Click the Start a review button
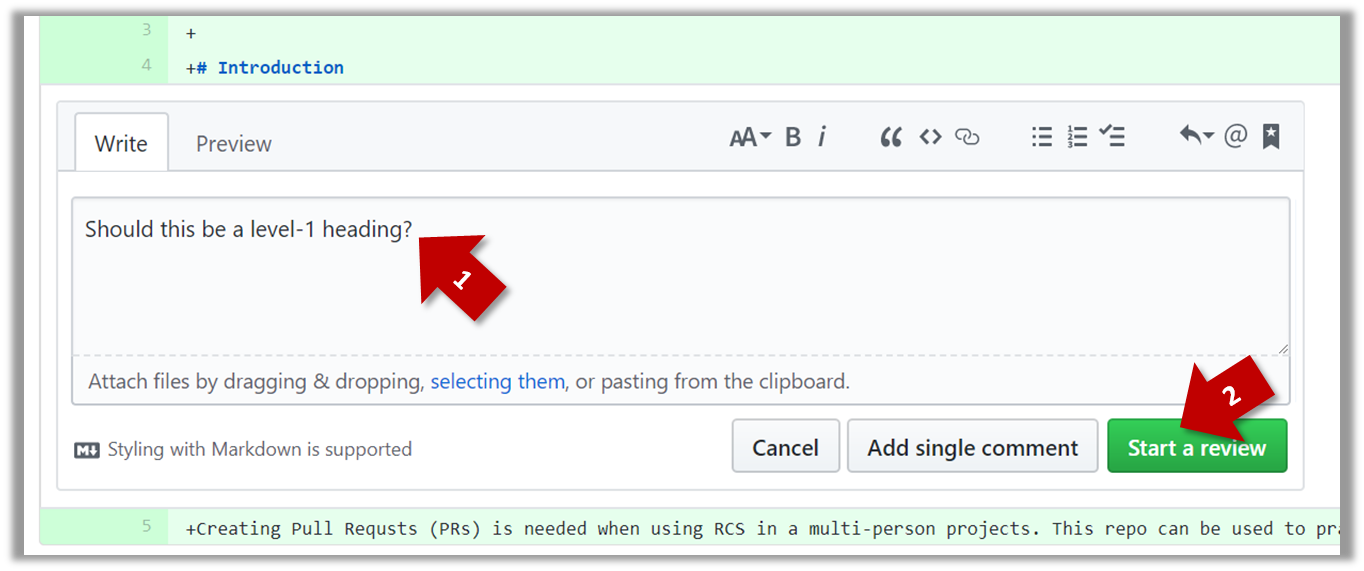The image size is (1364, 571). click(x=1196, y=447)
